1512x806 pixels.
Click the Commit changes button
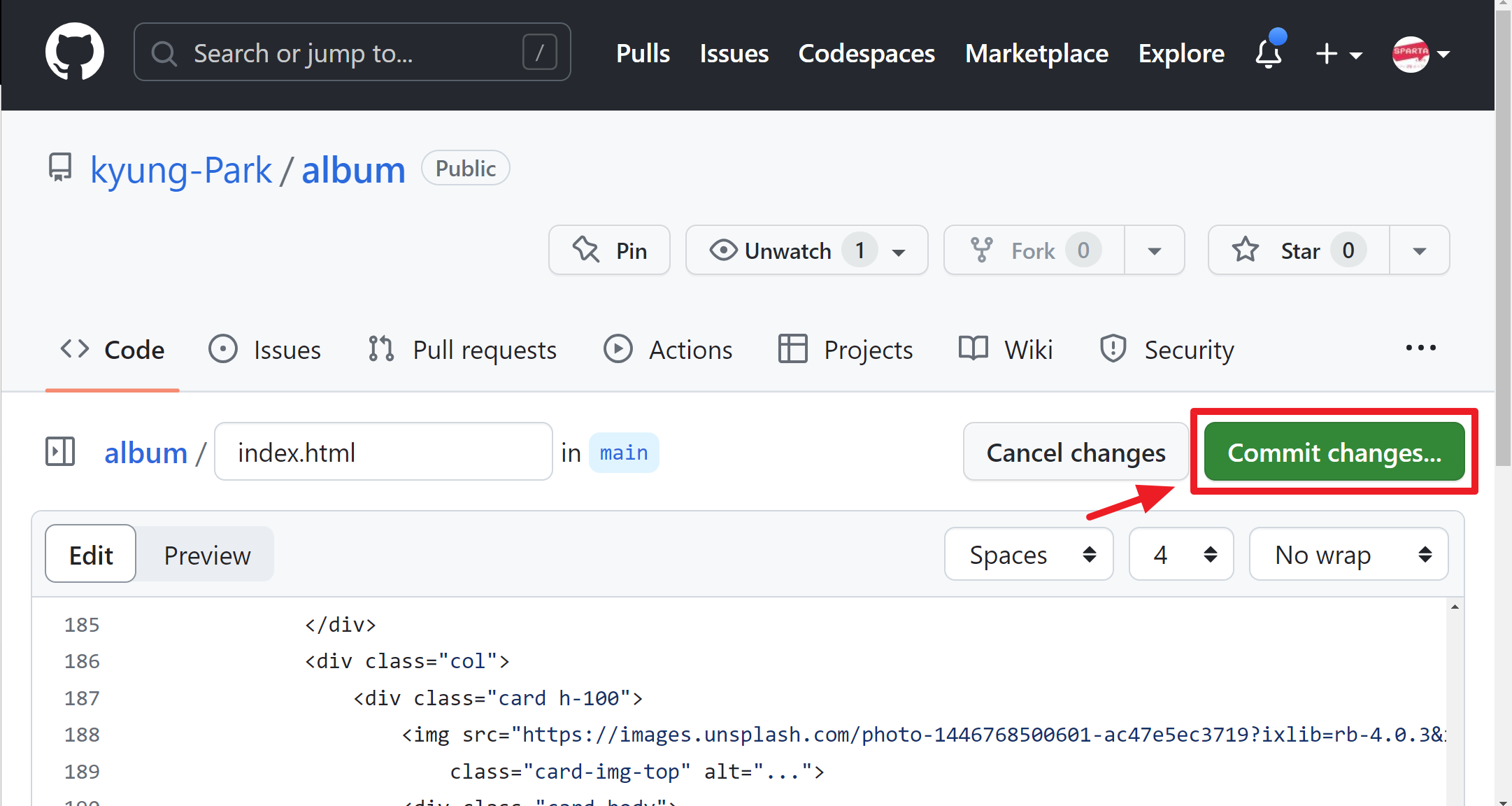[x=1334, y=453]
